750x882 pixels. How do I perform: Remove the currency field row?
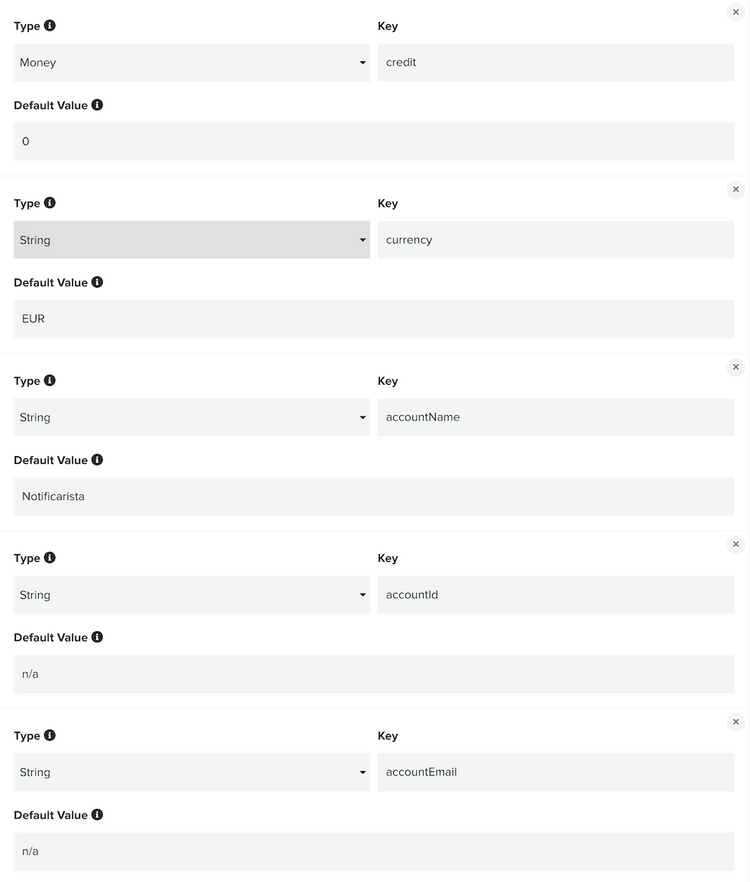[x=736, y=189]
